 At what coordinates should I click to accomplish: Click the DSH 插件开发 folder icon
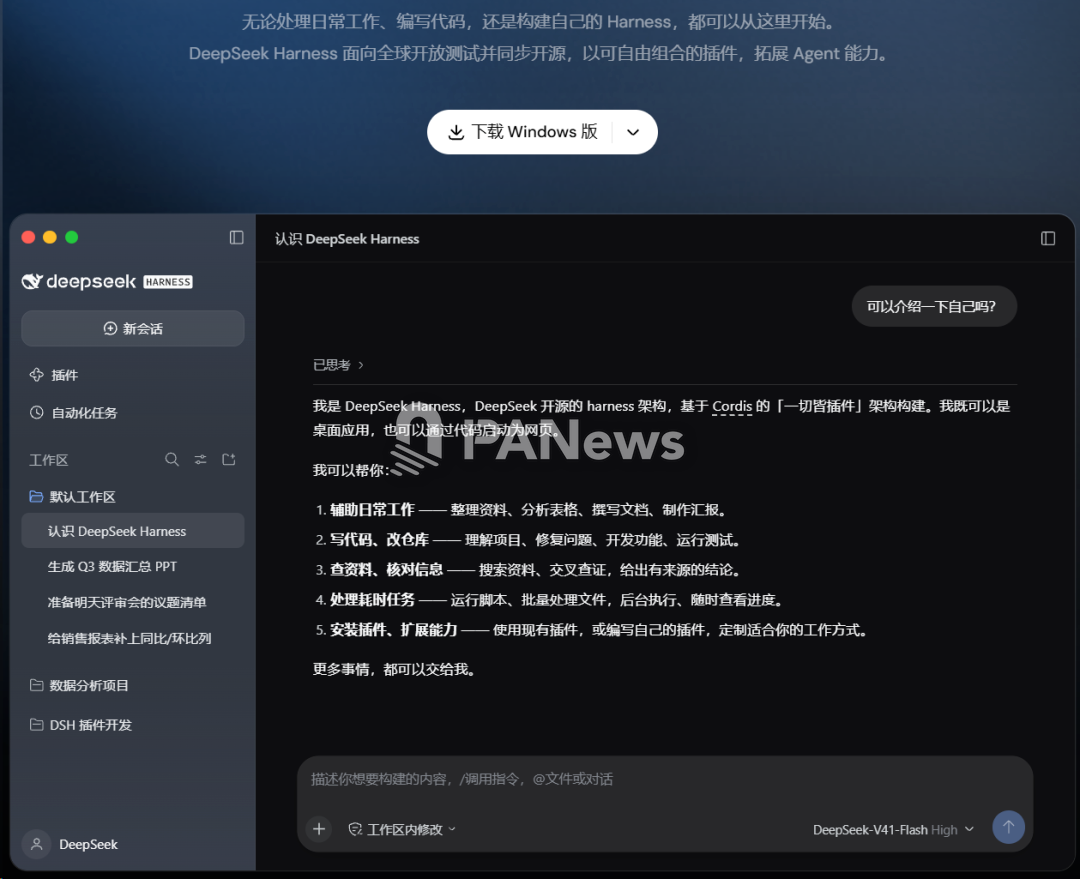pos(37,724)
